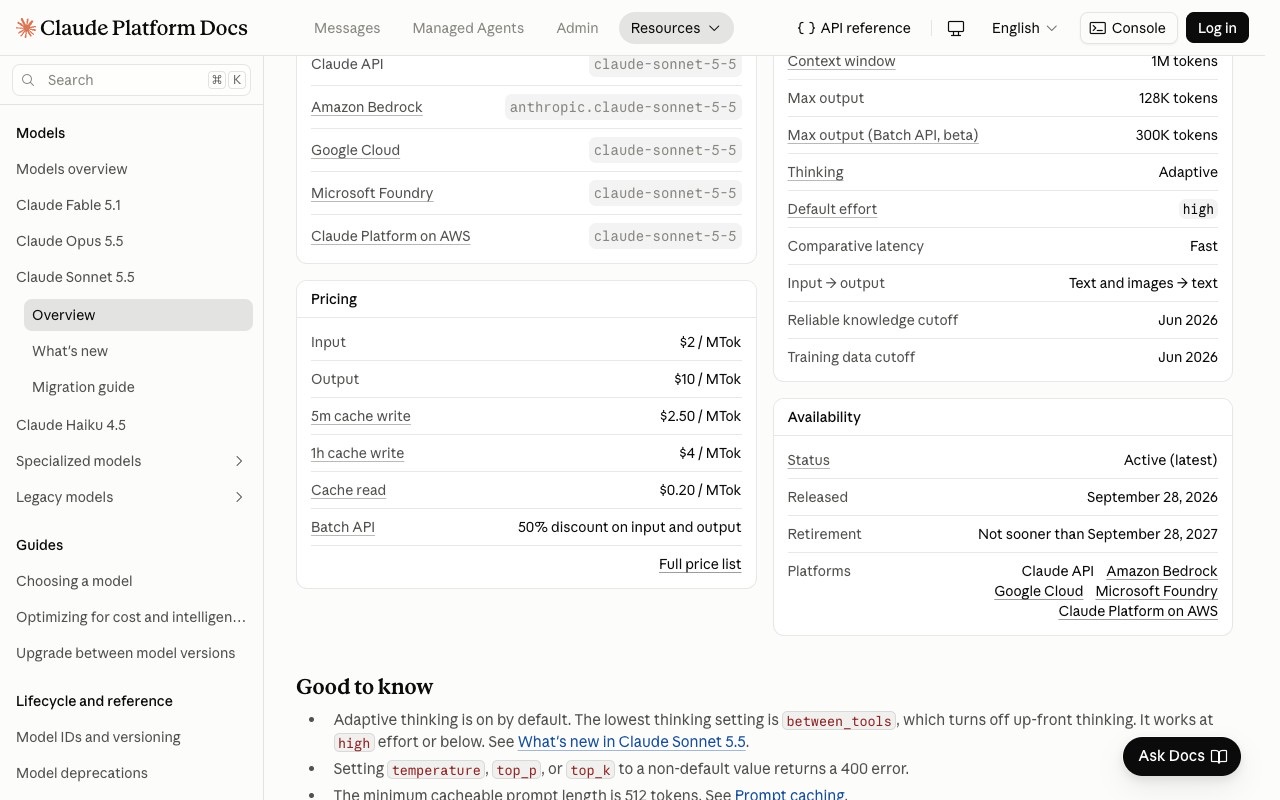Image resolution: width=1280 pixels, height=800 pixels.
Task: Click the Status link under Availability
Action: (808, 460)
